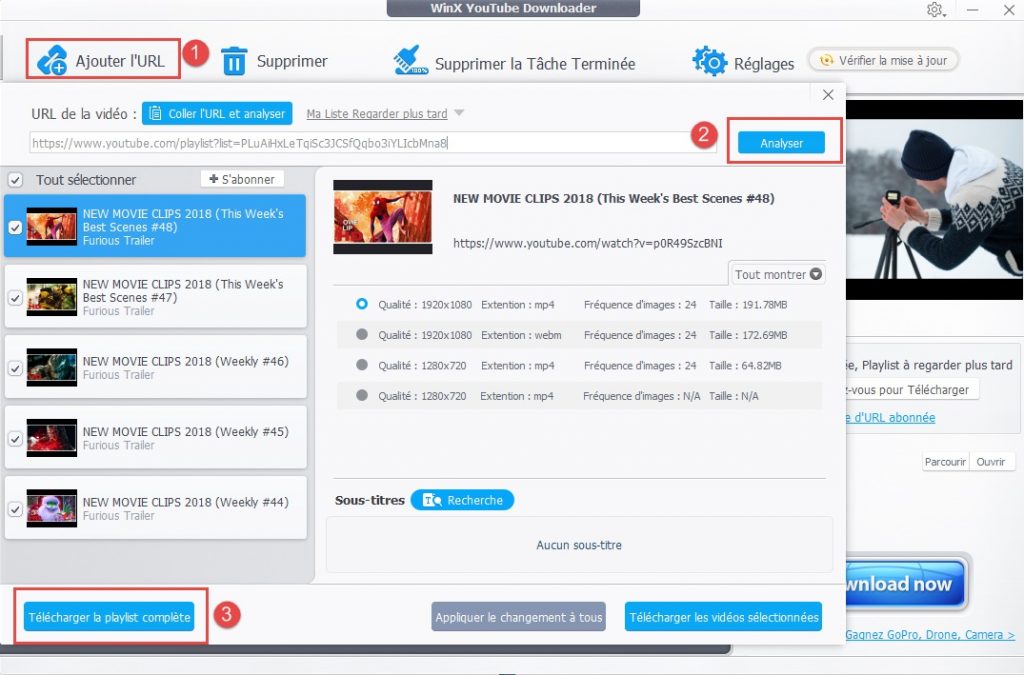Click the Spider-Man video thumbnail preview
The height and width of the screenshot is (675, 1024).
click(x=382, y=216)
